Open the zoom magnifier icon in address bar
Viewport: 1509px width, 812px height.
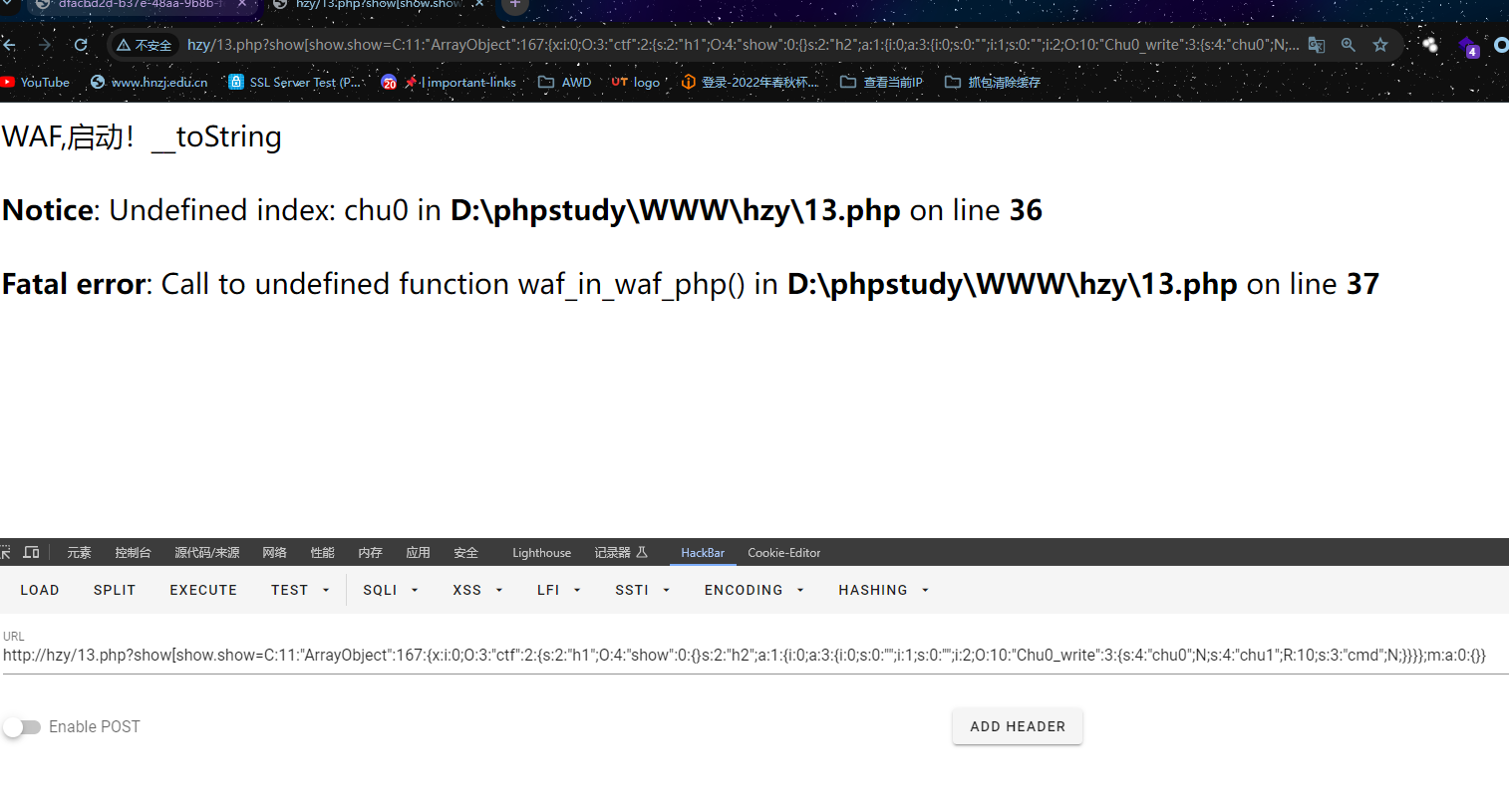pos(1349,45)
